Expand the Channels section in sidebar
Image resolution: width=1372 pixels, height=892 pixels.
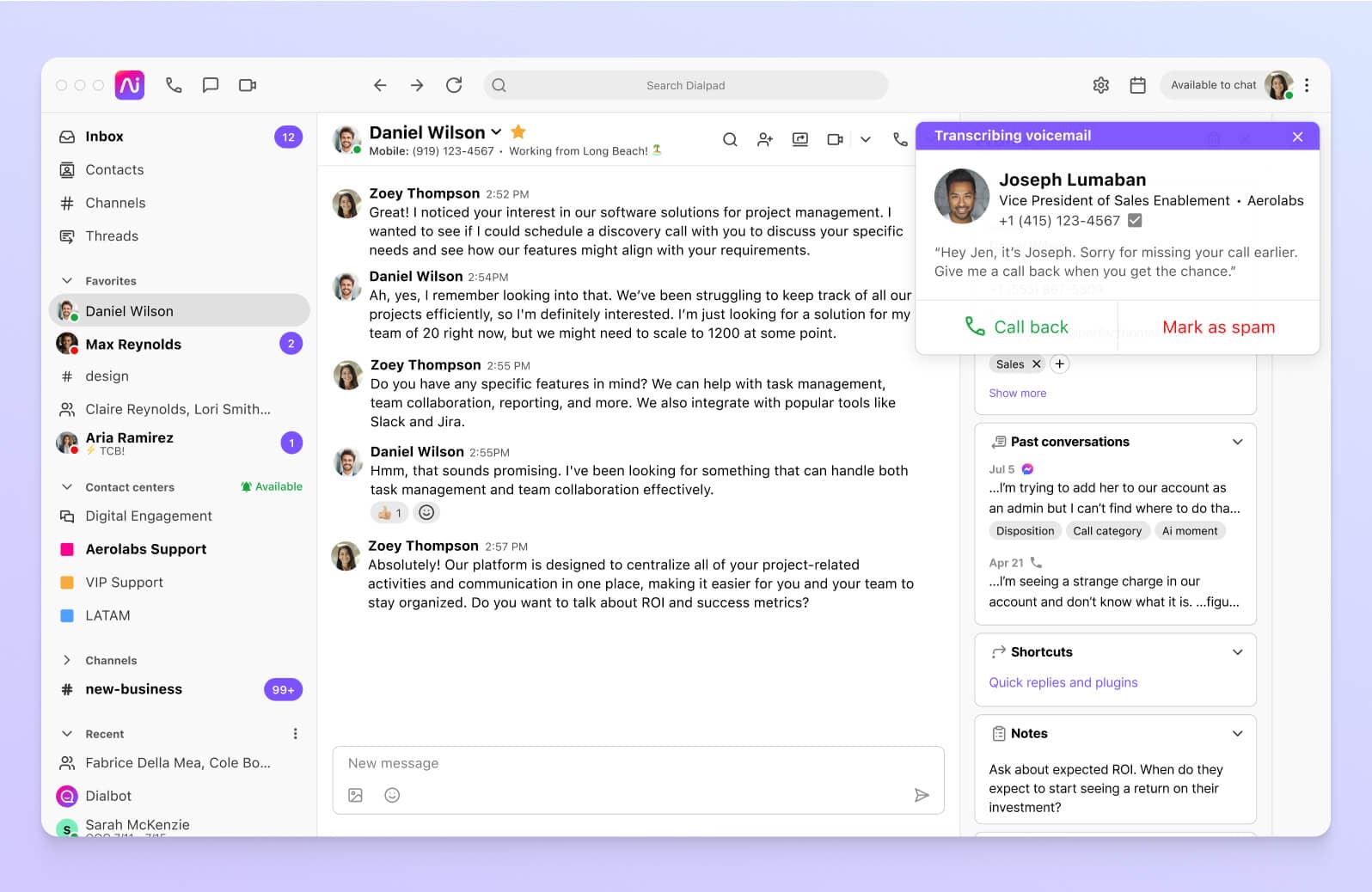coord(67,660)
